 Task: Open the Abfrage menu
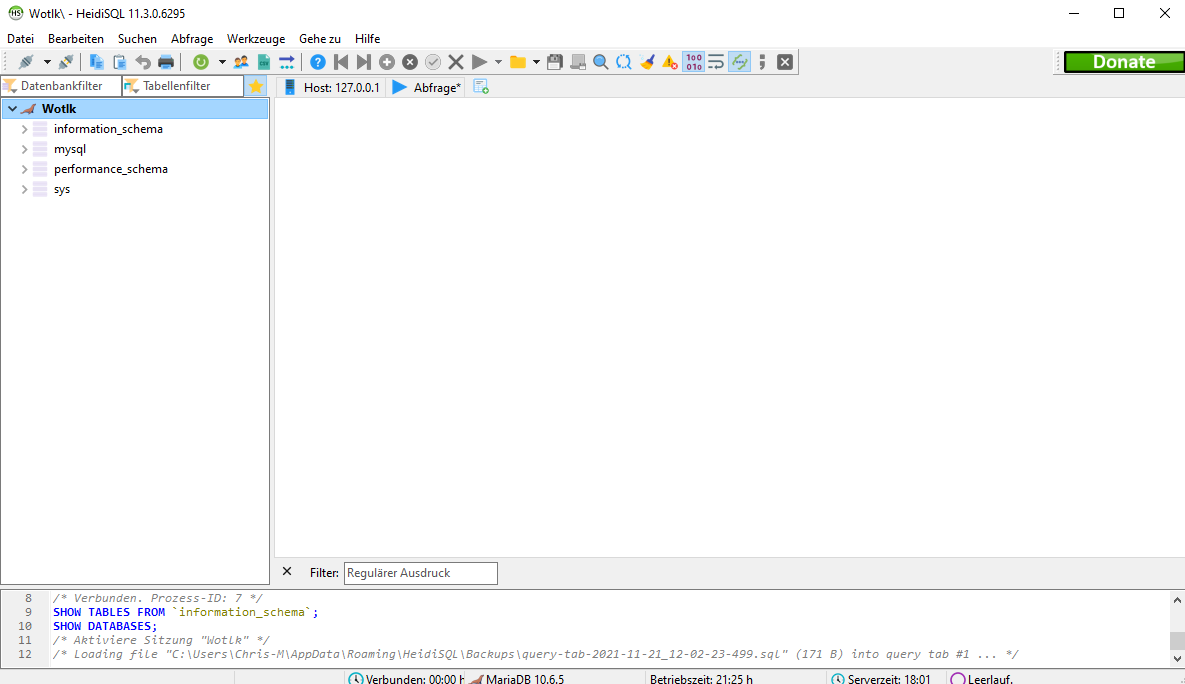[x=192, y=39]
